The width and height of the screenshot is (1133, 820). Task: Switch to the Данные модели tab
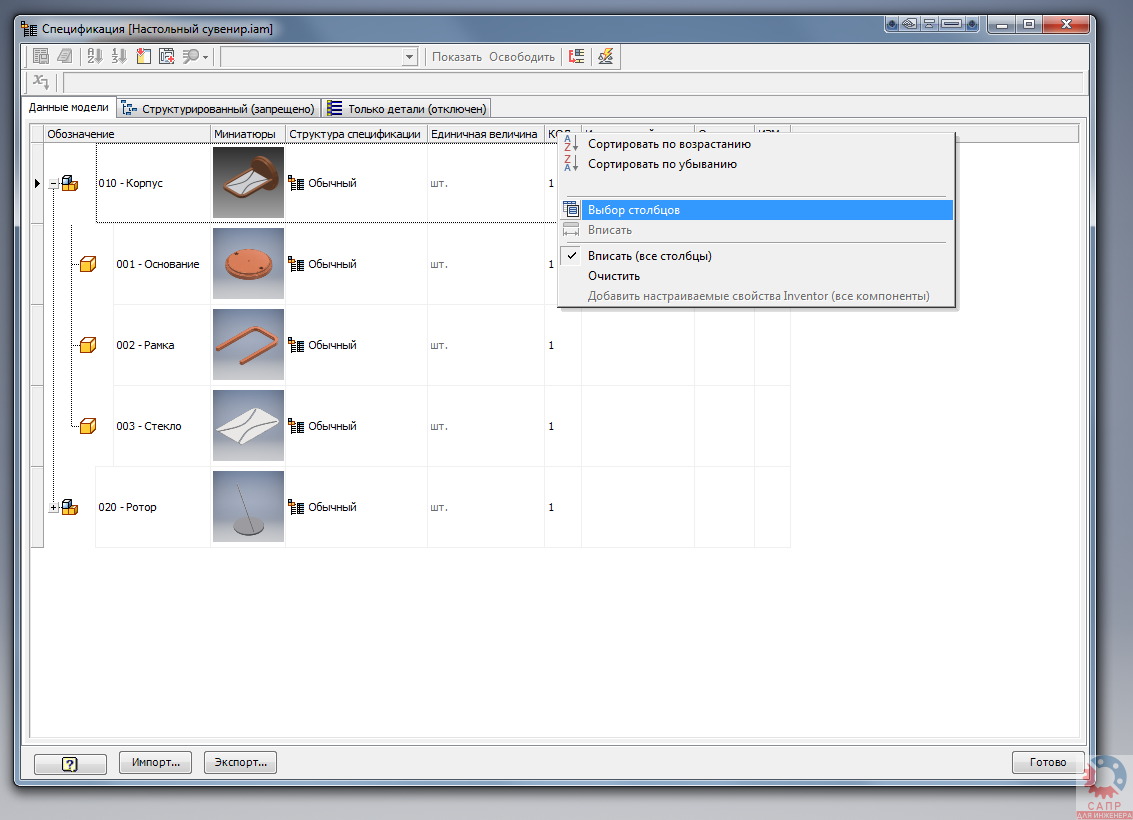pos(69,107)
